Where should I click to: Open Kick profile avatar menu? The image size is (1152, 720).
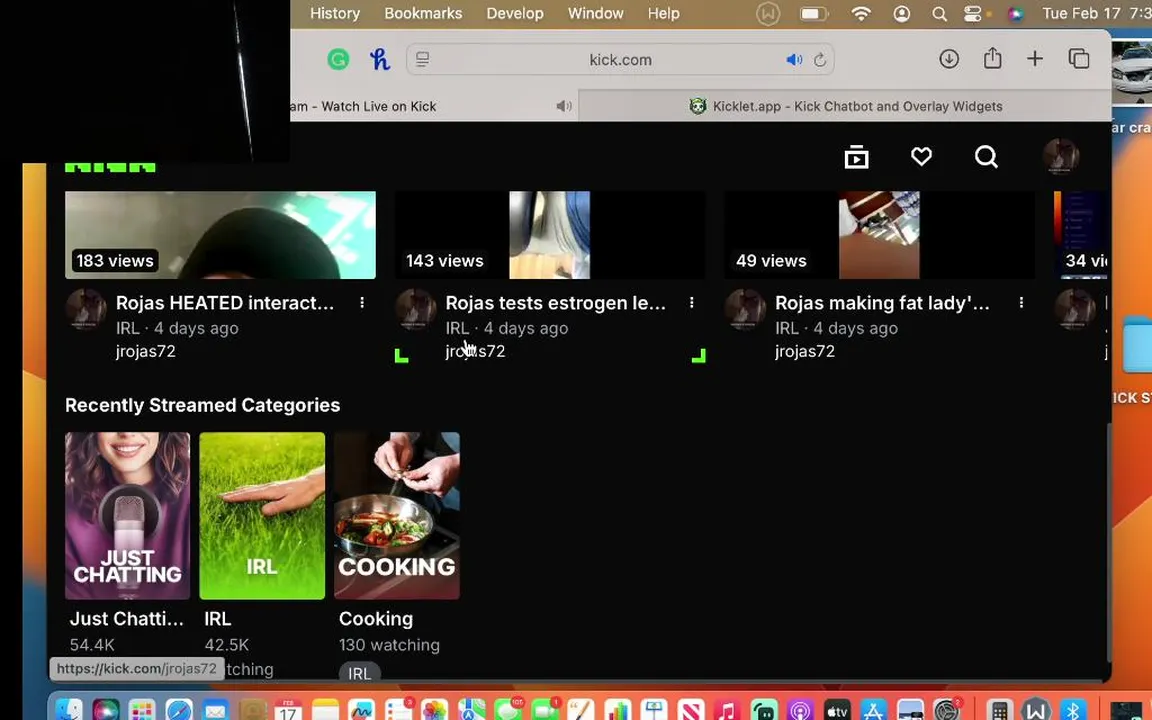pos(1061,156)
